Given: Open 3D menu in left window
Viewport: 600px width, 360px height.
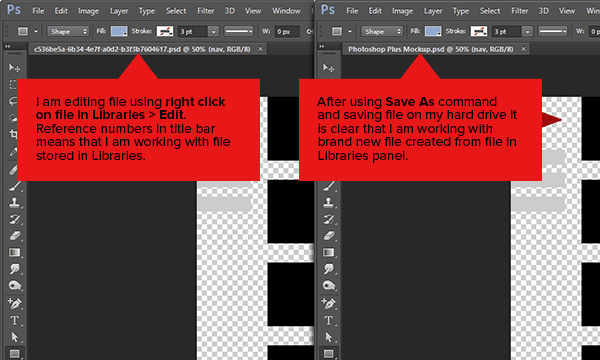Looking at the screenshot, I should click(230, 11).
